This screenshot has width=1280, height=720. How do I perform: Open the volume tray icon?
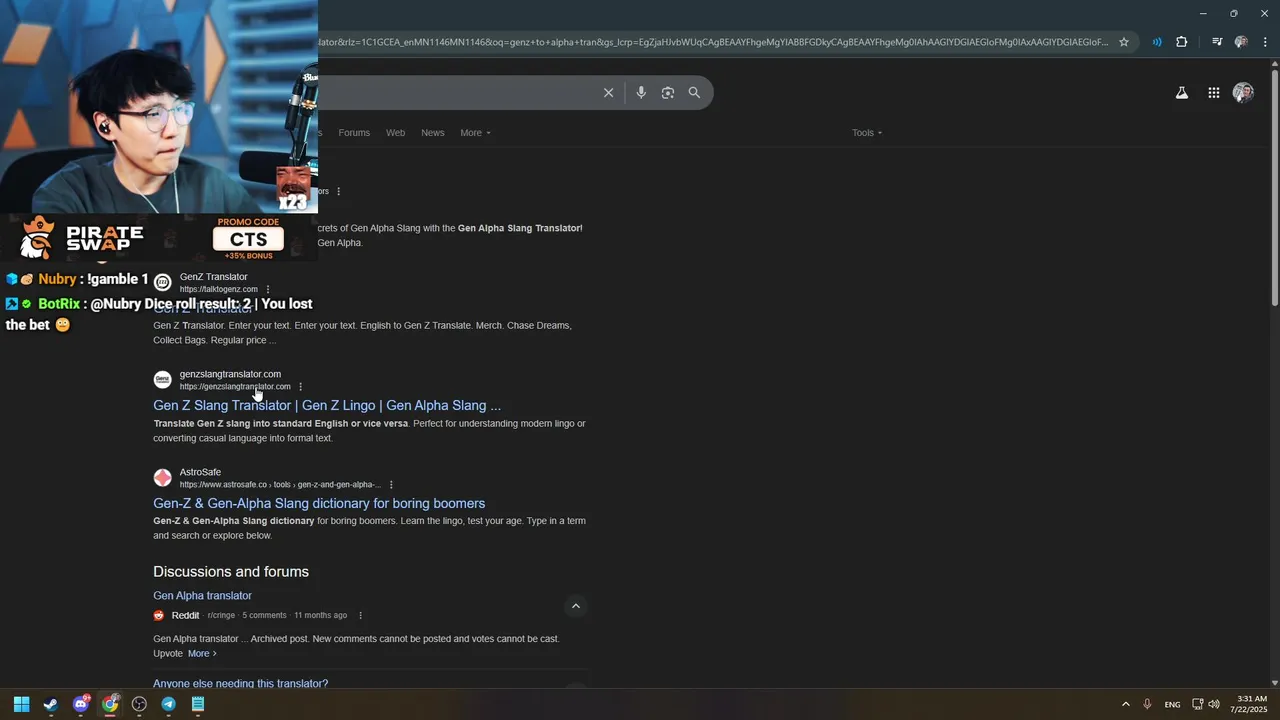[x=1214, y=704]
